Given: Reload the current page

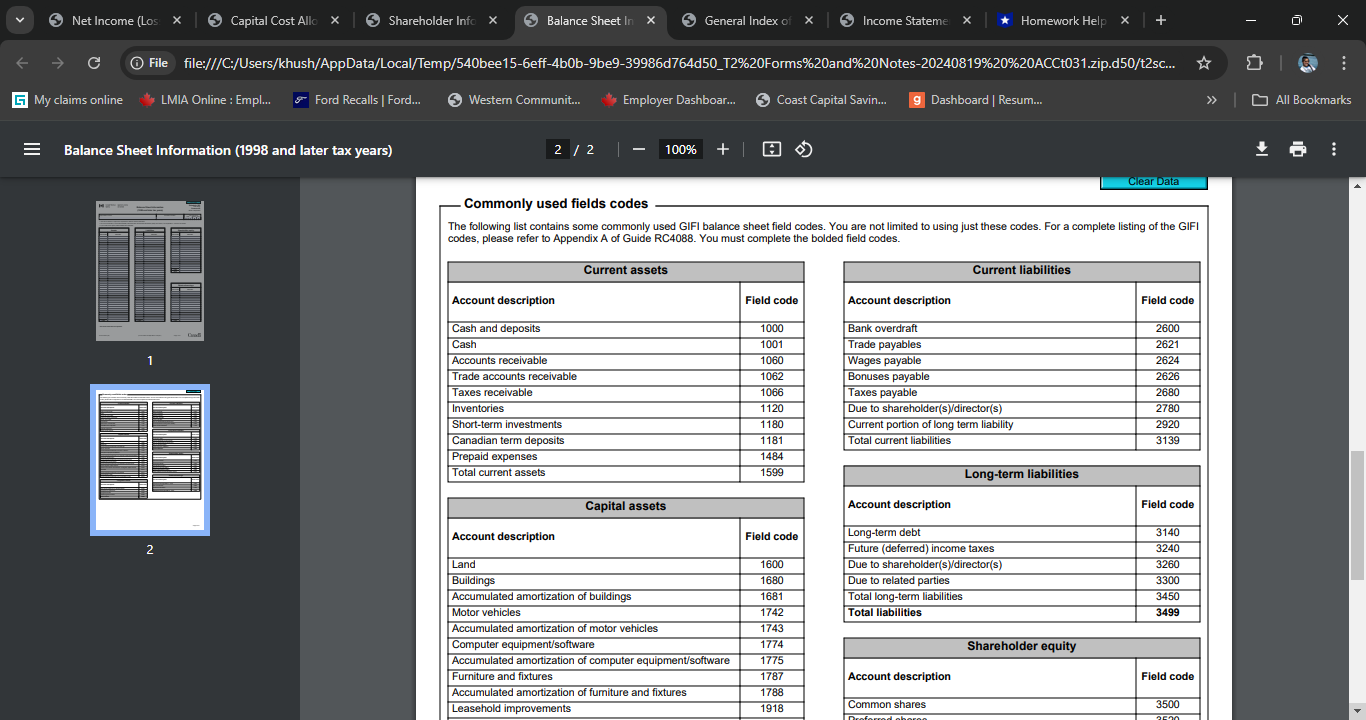Looking at the screenshot, I should click(94, 63).
